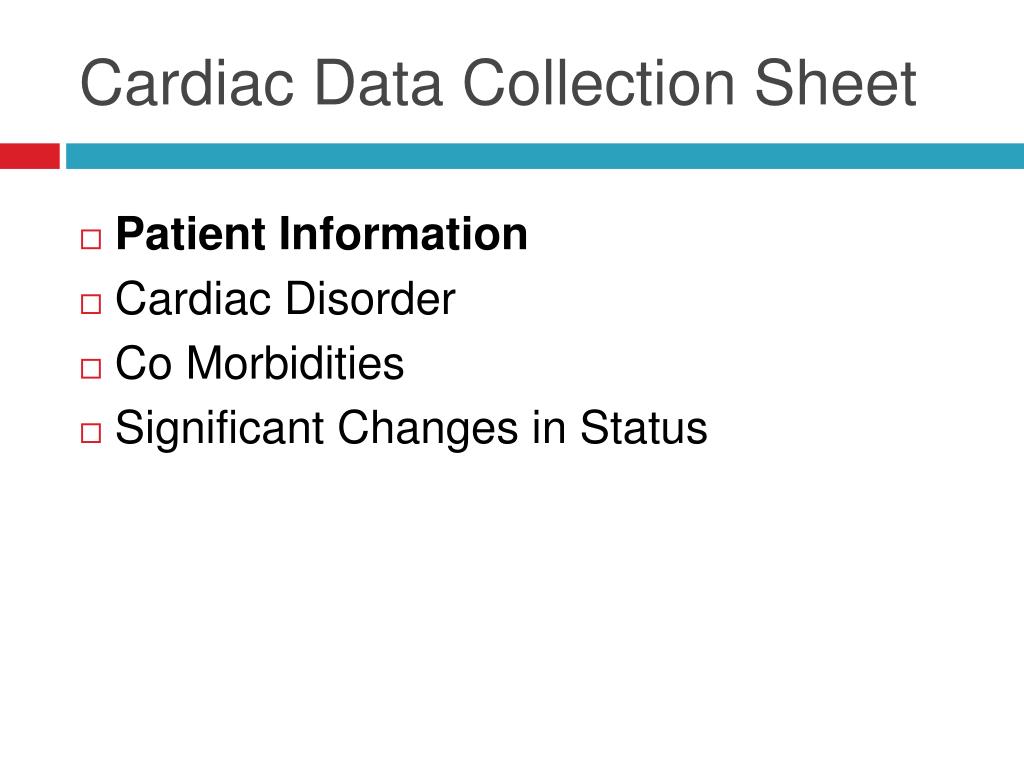Click the word Status in the last bullet
Viewport: 1024px width, 768px height.
coord(644,428)
